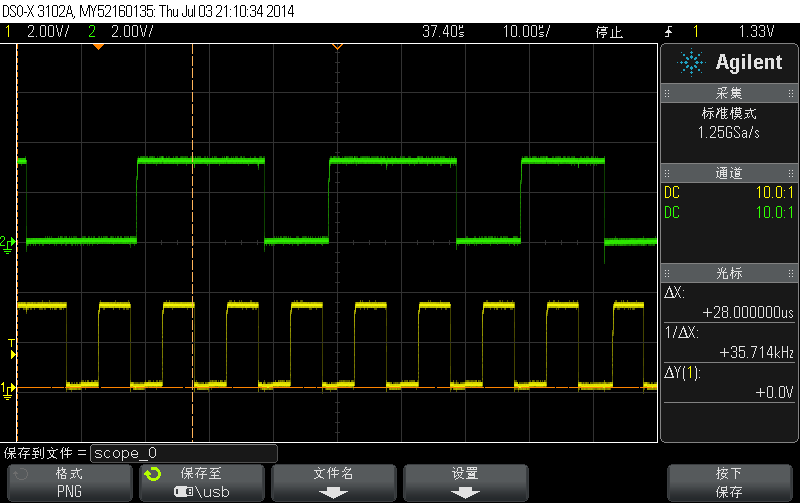The image size is (800, 503).
Task: Click the ΔX +28.000000us value
Action: pyautogui.click(x=748, y=312)
